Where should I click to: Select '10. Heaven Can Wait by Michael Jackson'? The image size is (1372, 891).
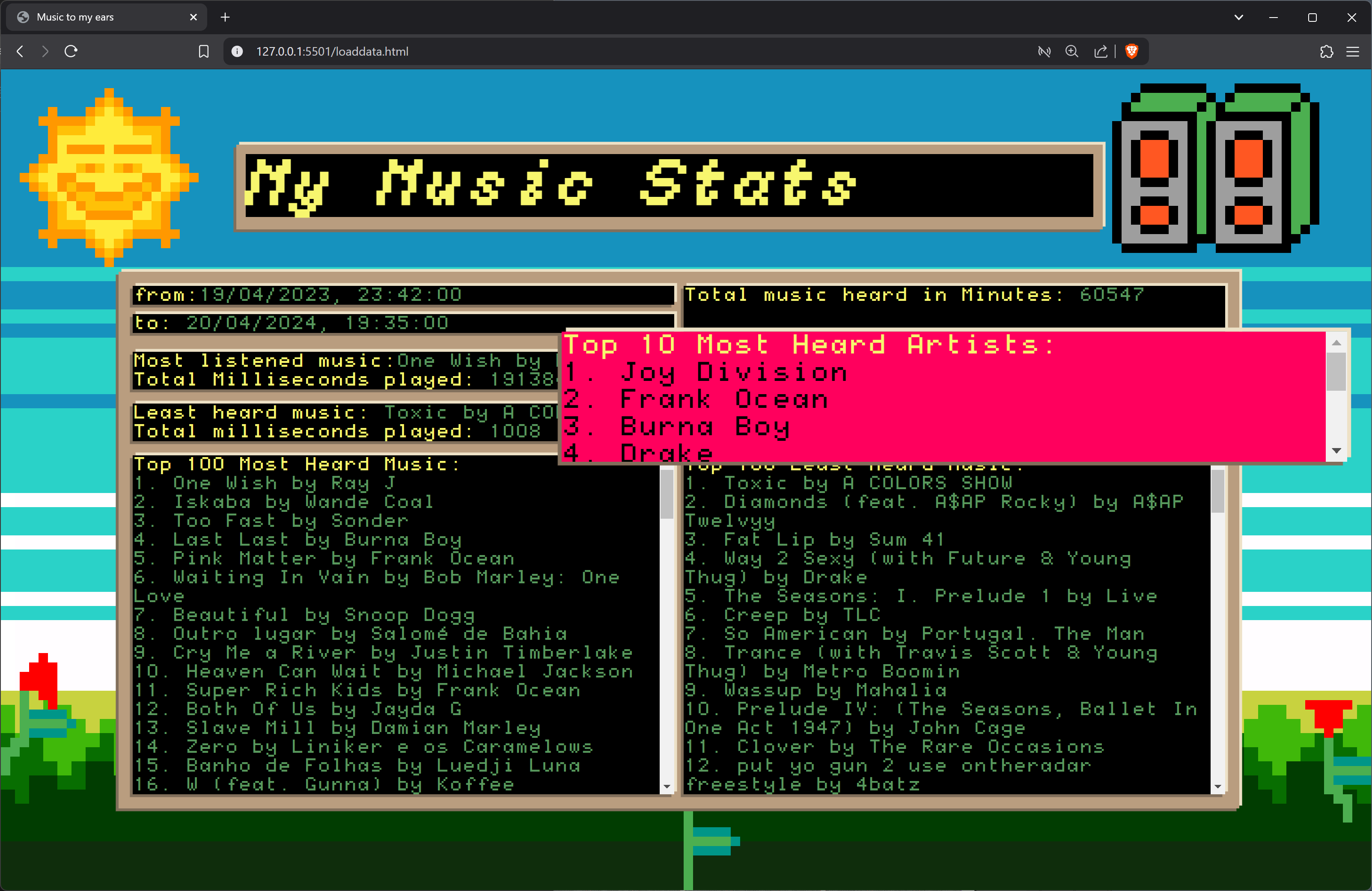tap(383, 671)
